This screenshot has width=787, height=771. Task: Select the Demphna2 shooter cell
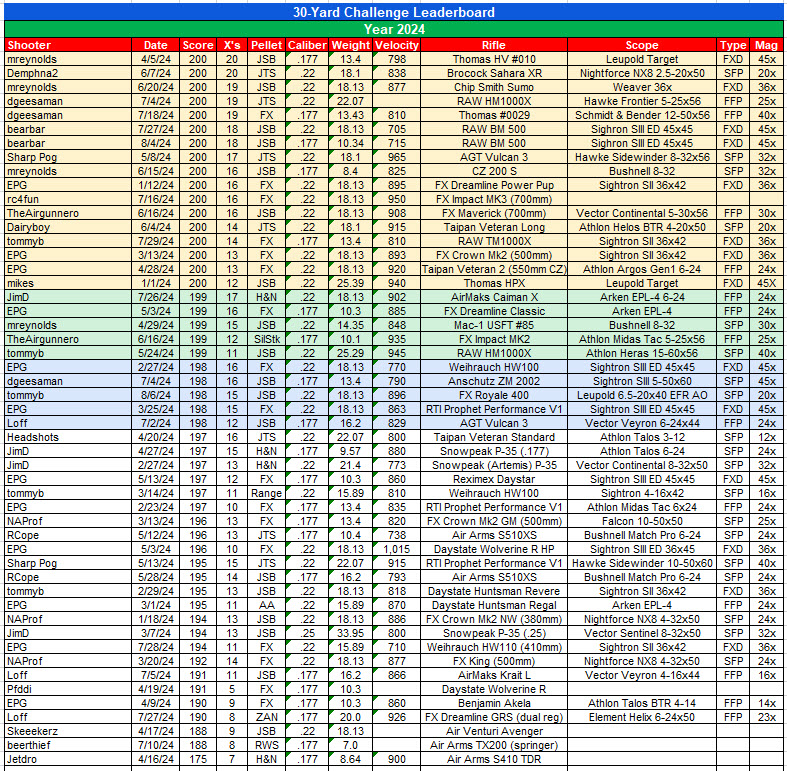click(x=68, y=73)
